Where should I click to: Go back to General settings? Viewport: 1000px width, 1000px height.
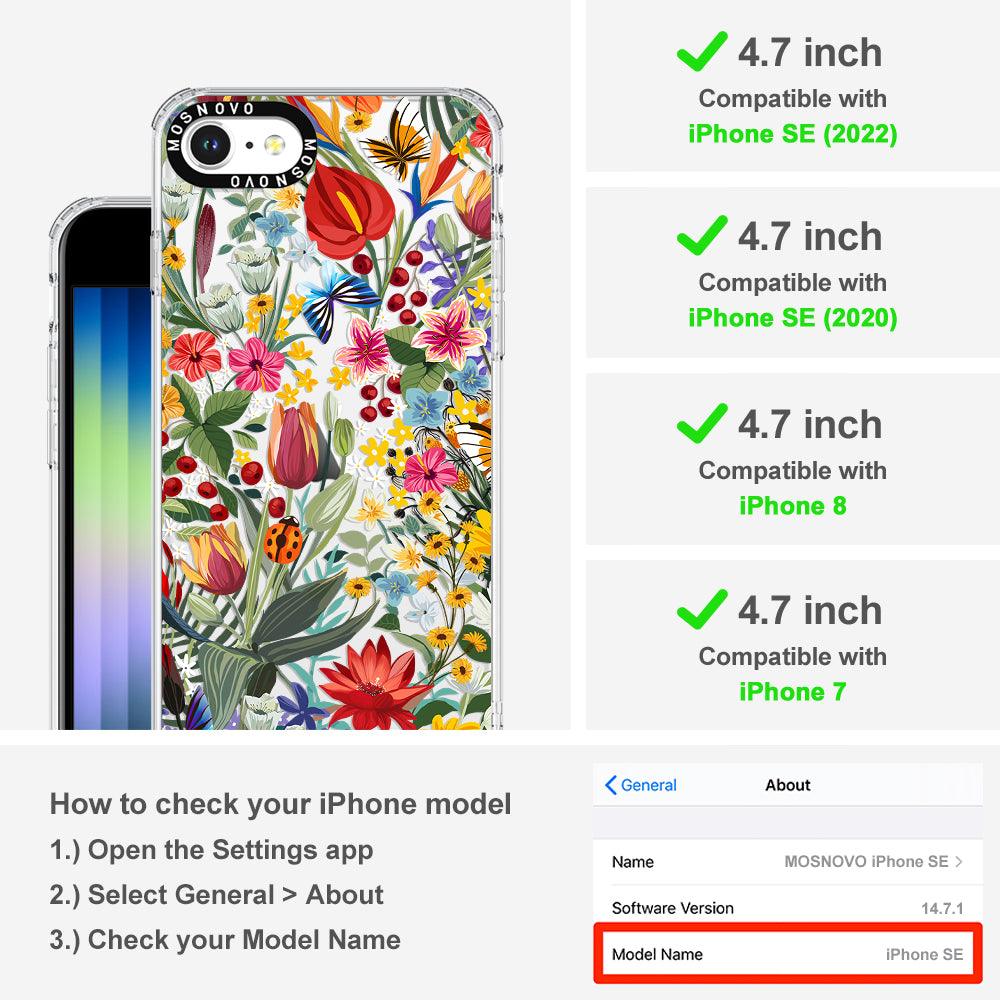[641, 785]
